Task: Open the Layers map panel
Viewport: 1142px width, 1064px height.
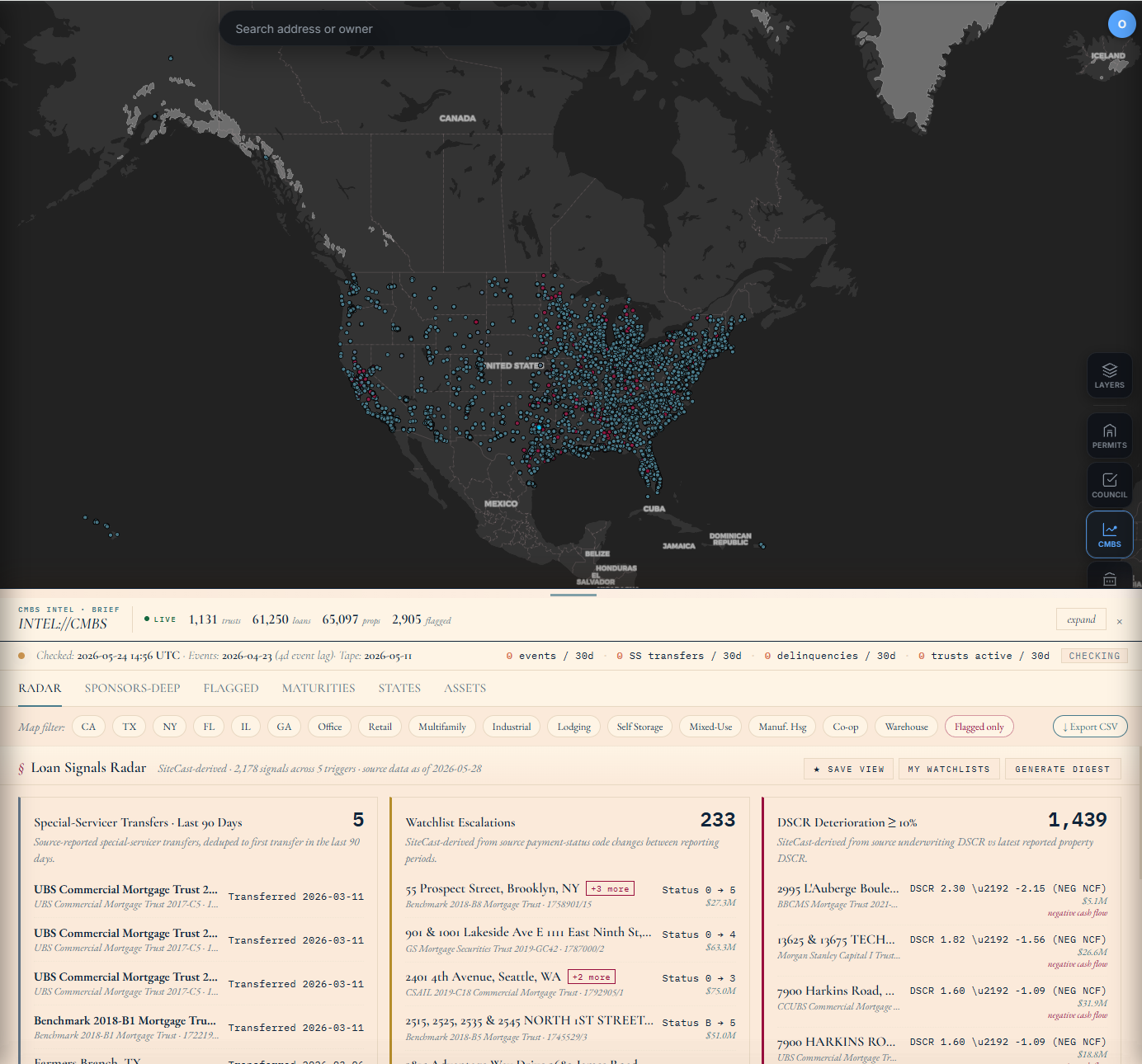Action: click(x=1109, y=375)
